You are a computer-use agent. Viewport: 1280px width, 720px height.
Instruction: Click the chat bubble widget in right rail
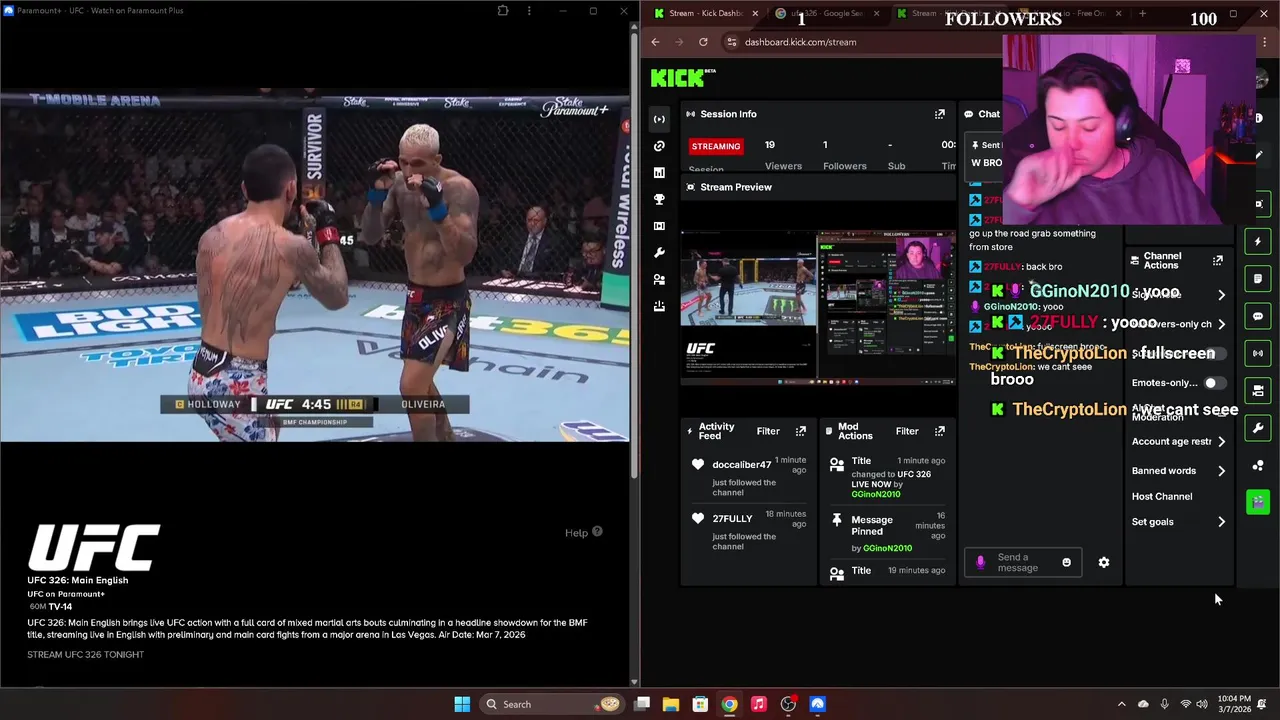tap(1258, 316)
